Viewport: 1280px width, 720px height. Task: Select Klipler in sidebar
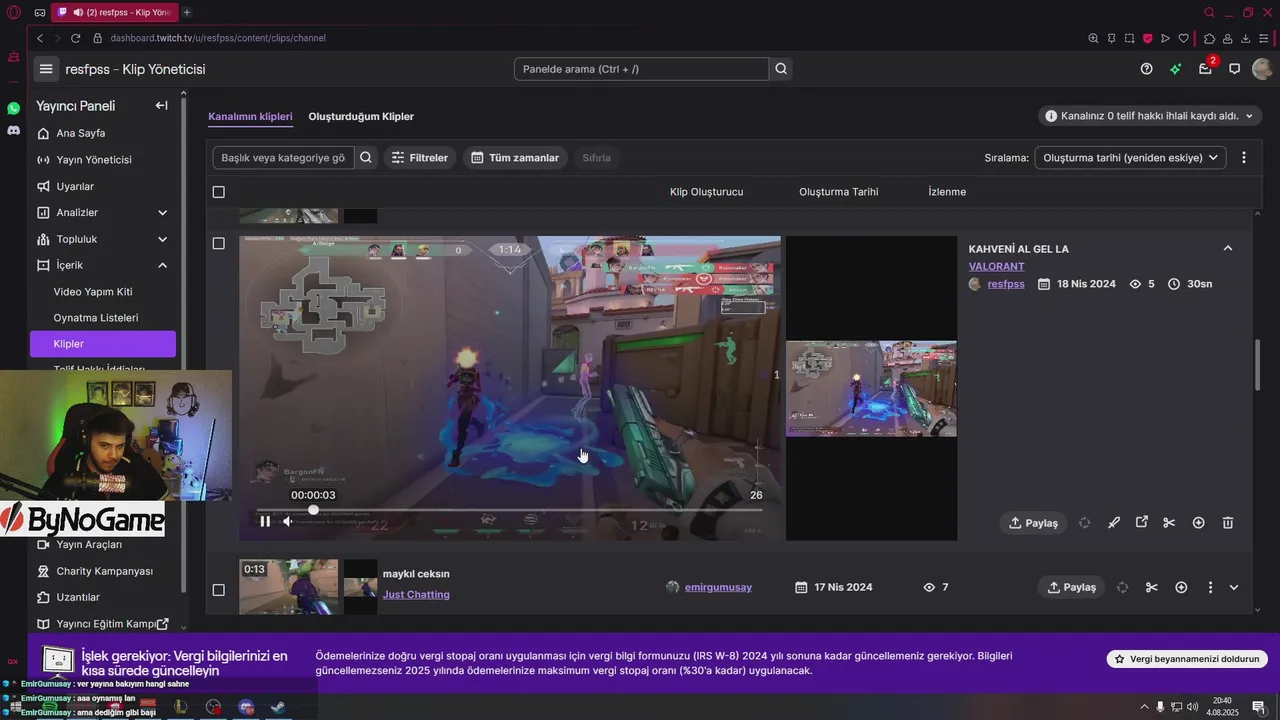pos(103,344)
